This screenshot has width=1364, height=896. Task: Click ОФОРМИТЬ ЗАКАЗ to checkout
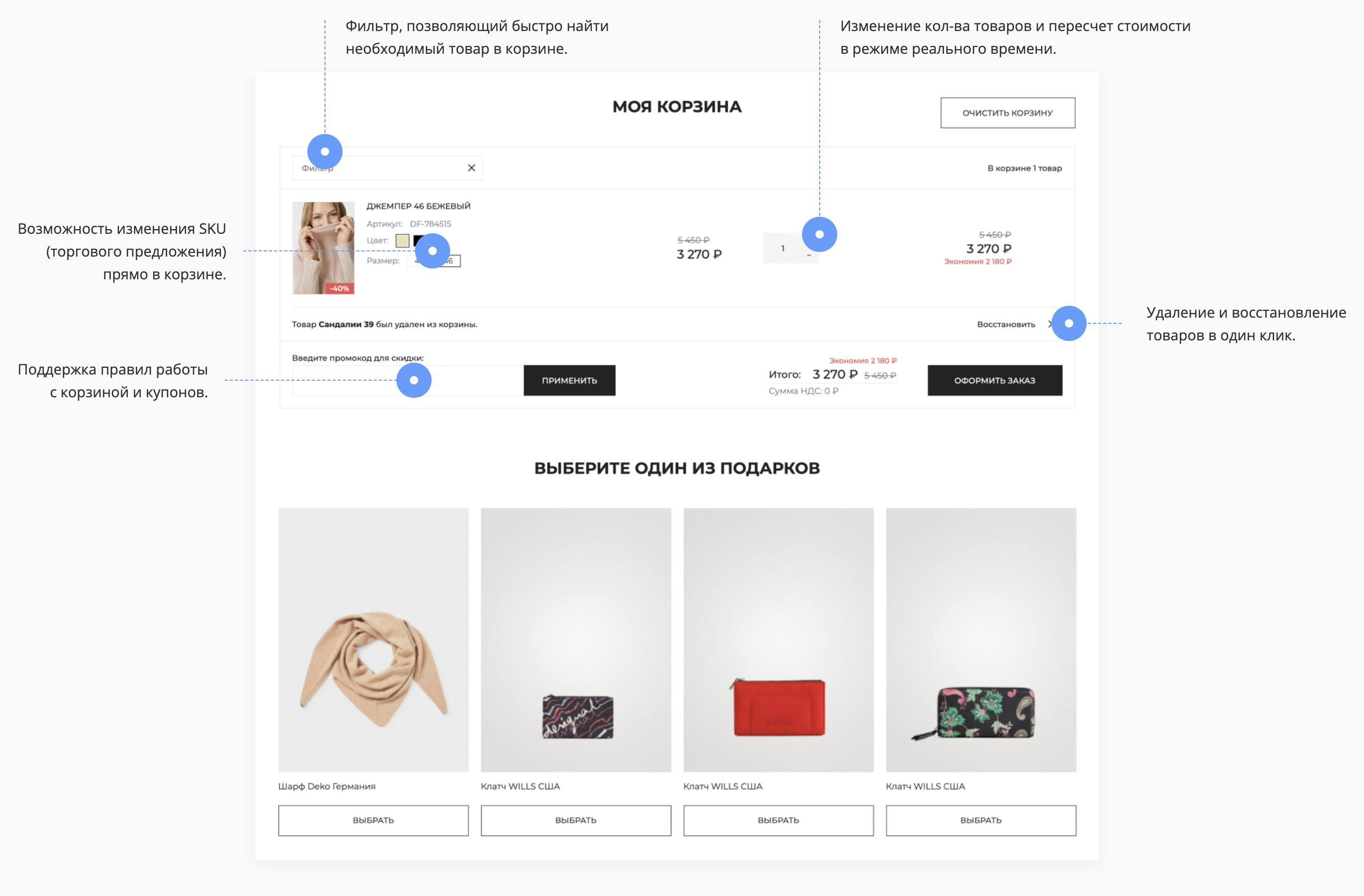995,380
